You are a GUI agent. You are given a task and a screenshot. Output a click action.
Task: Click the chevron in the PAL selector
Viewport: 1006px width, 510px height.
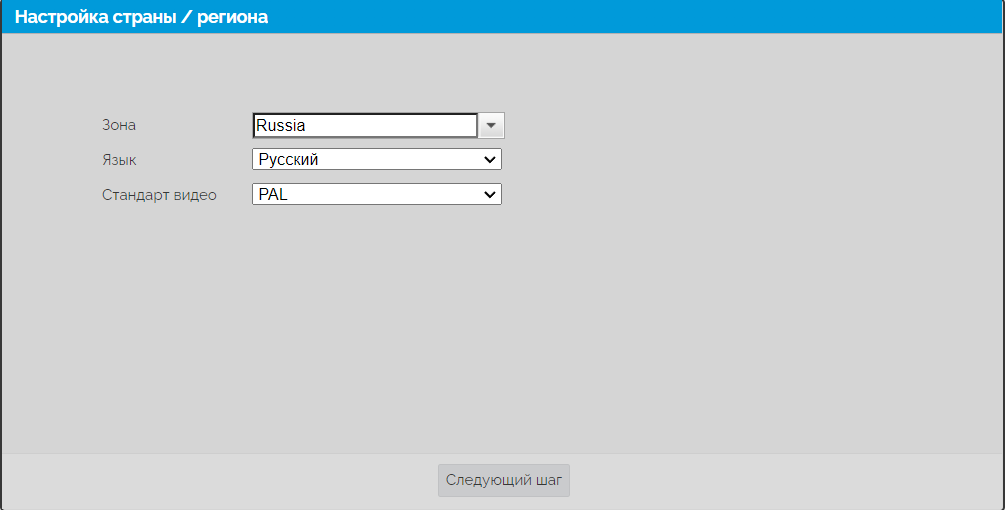tap(490, 194)
